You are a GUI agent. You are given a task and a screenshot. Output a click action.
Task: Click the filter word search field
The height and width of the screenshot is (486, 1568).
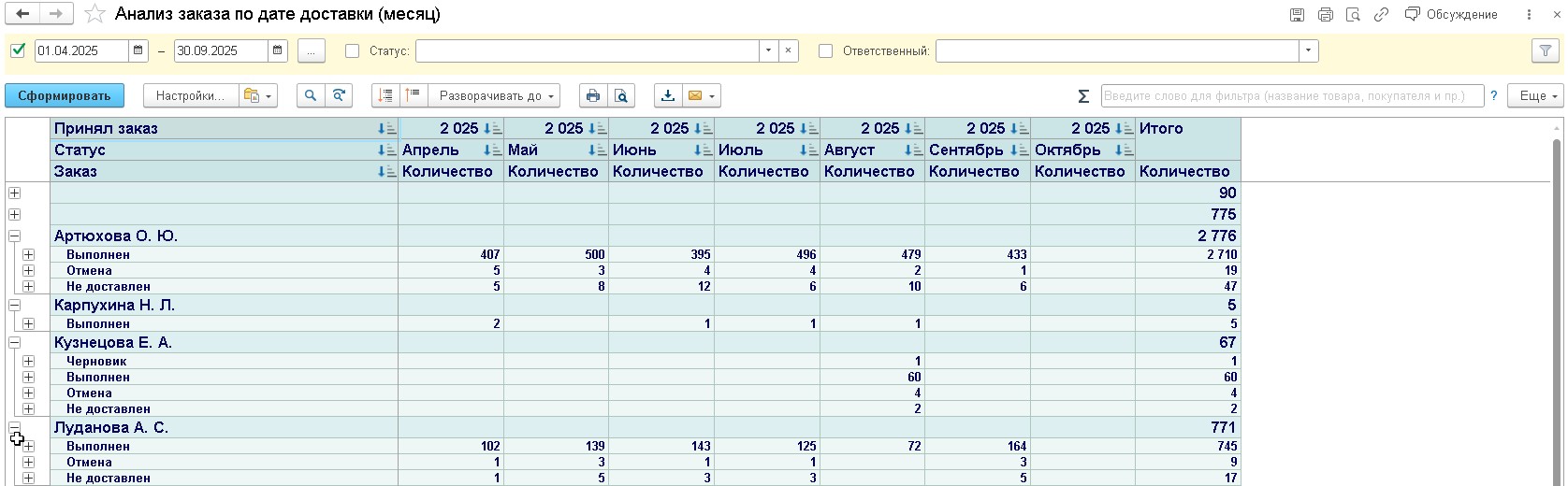click(1291, 95)
